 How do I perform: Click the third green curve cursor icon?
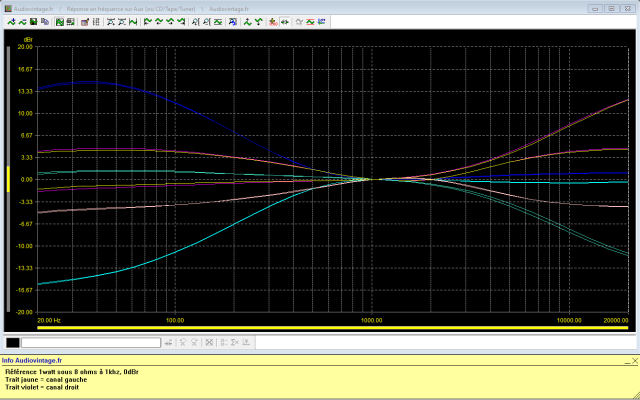(170, 22)
